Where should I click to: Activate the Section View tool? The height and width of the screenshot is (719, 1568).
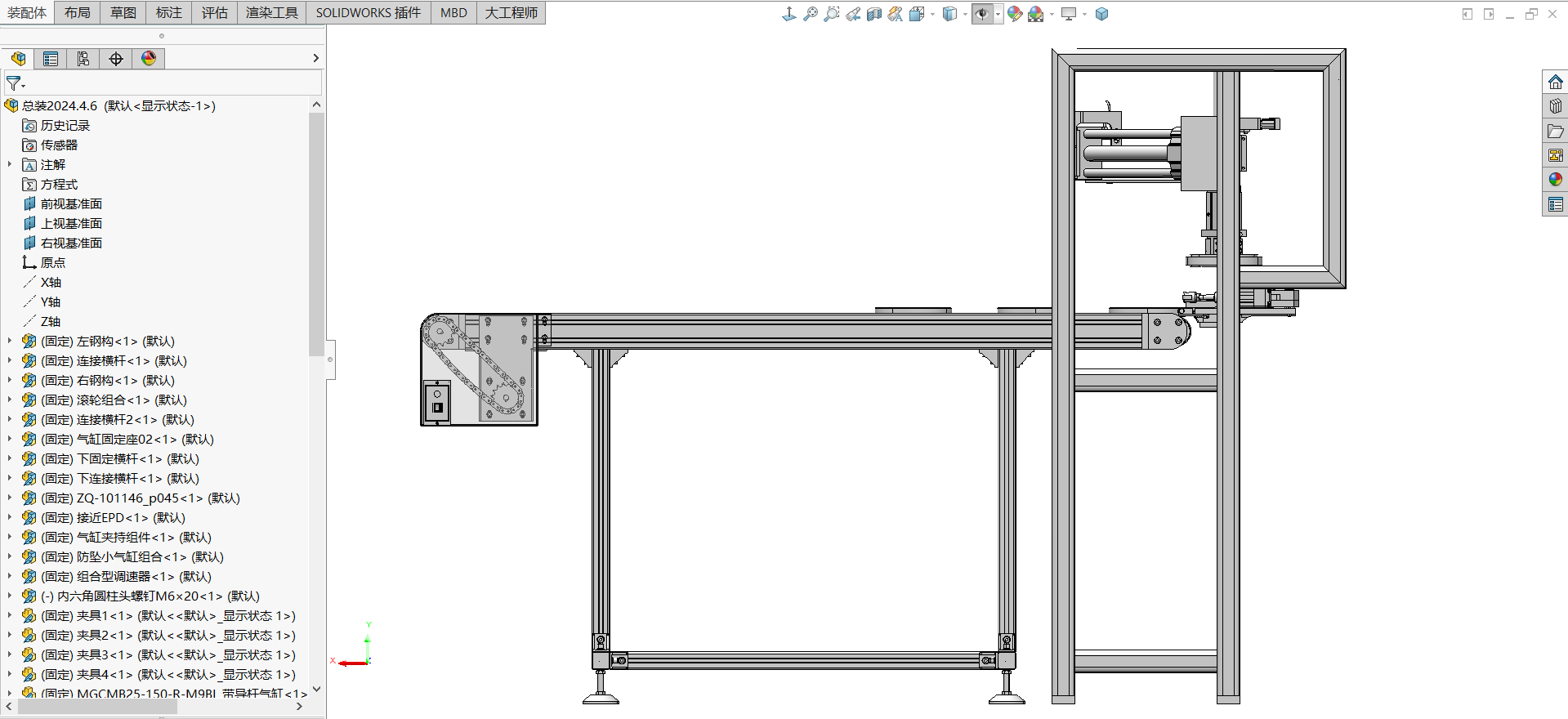tap(874, 14)
